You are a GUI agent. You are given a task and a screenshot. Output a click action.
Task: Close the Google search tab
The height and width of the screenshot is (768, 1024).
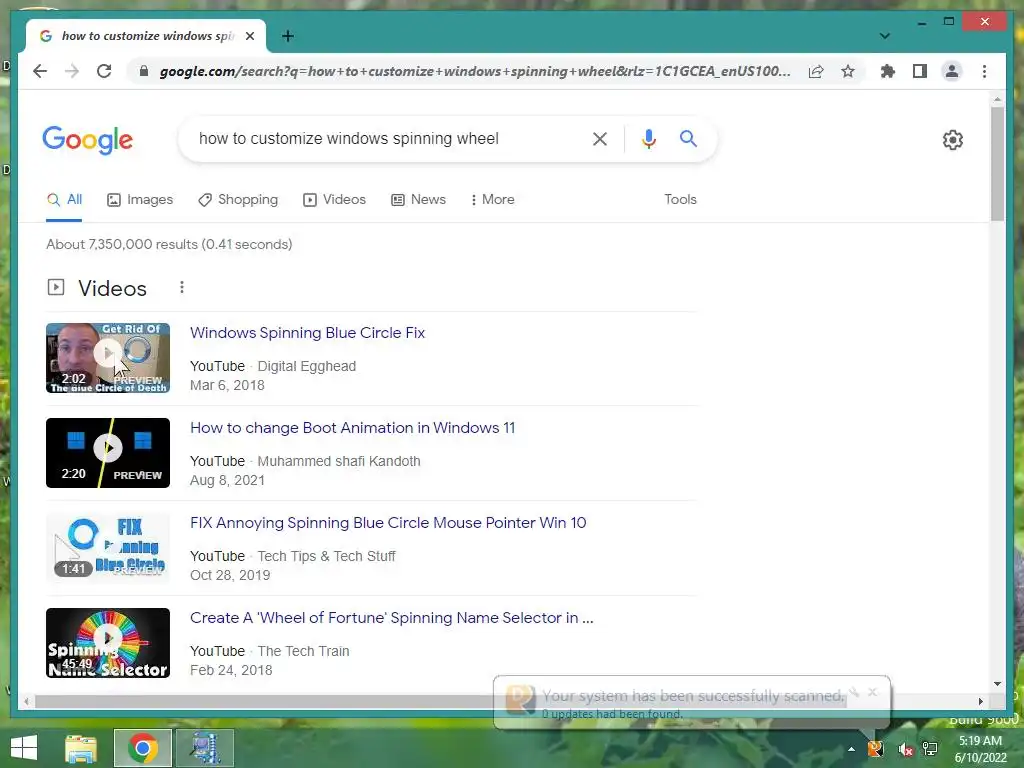coord(249,36)
